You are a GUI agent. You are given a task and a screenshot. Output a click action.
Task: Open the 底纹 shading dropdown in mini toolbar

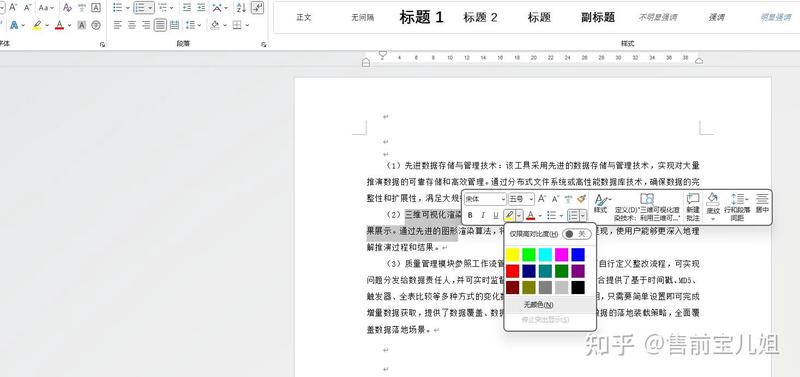(713, 219)
